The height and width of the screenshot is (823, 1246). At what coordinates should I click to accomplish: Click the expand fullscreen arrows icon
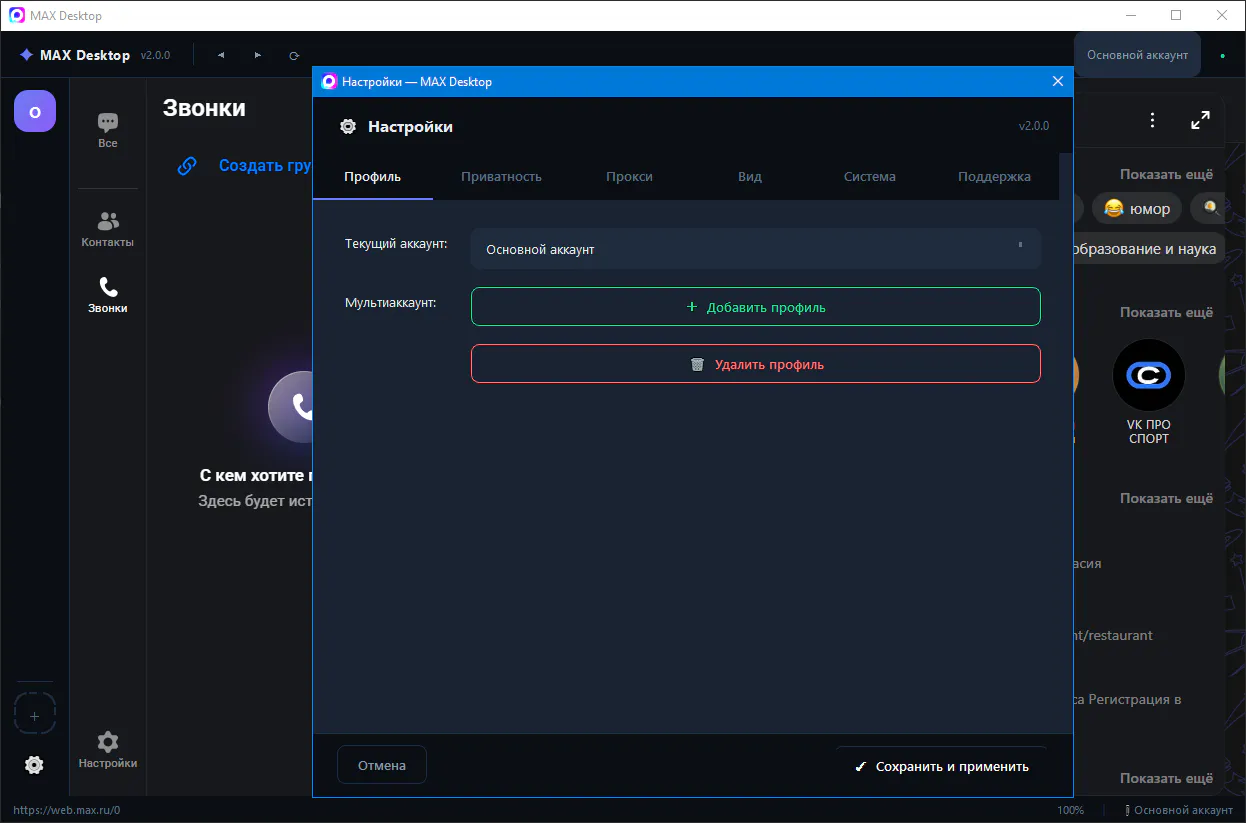pos(1200,120)
